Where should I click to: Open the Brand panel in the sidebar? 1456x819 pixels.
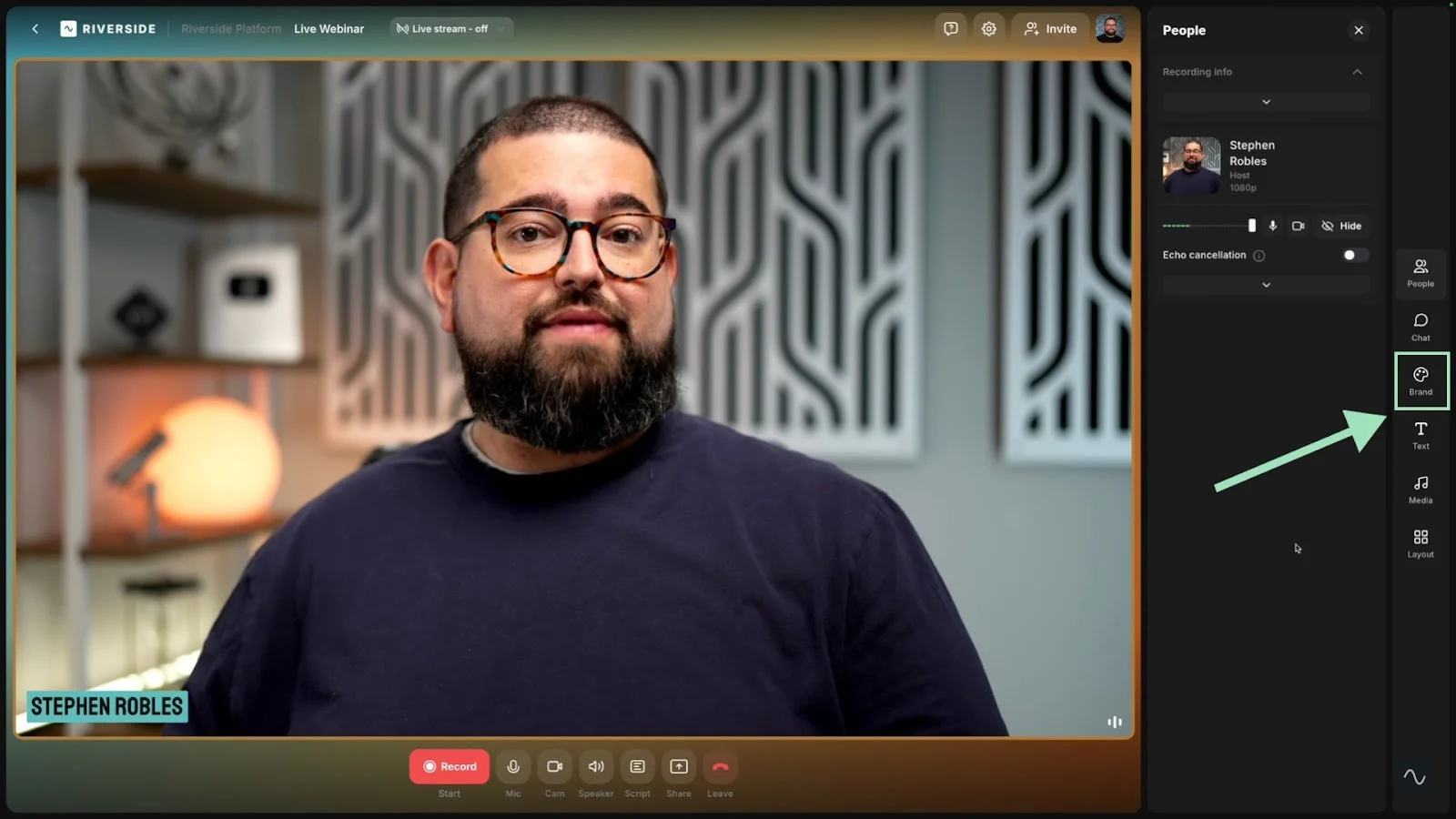pyautogui.click(x=1420, y=380)
